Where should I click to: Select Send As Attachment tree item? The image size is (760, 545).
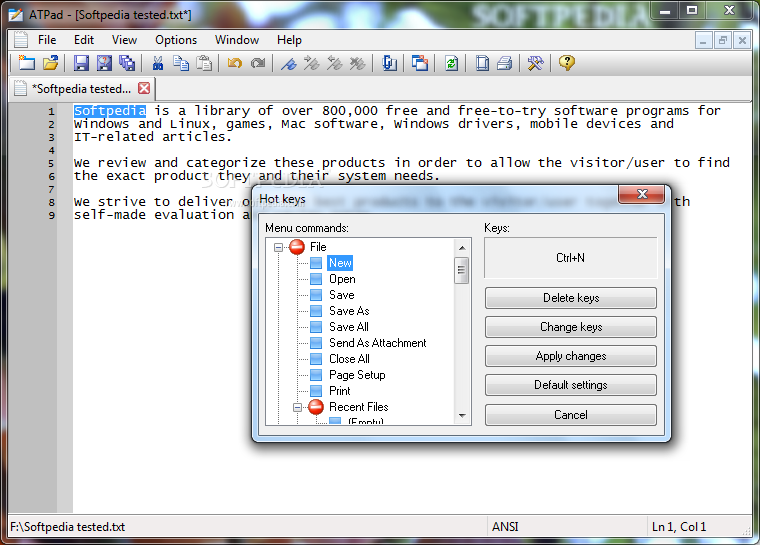point(378,343)
